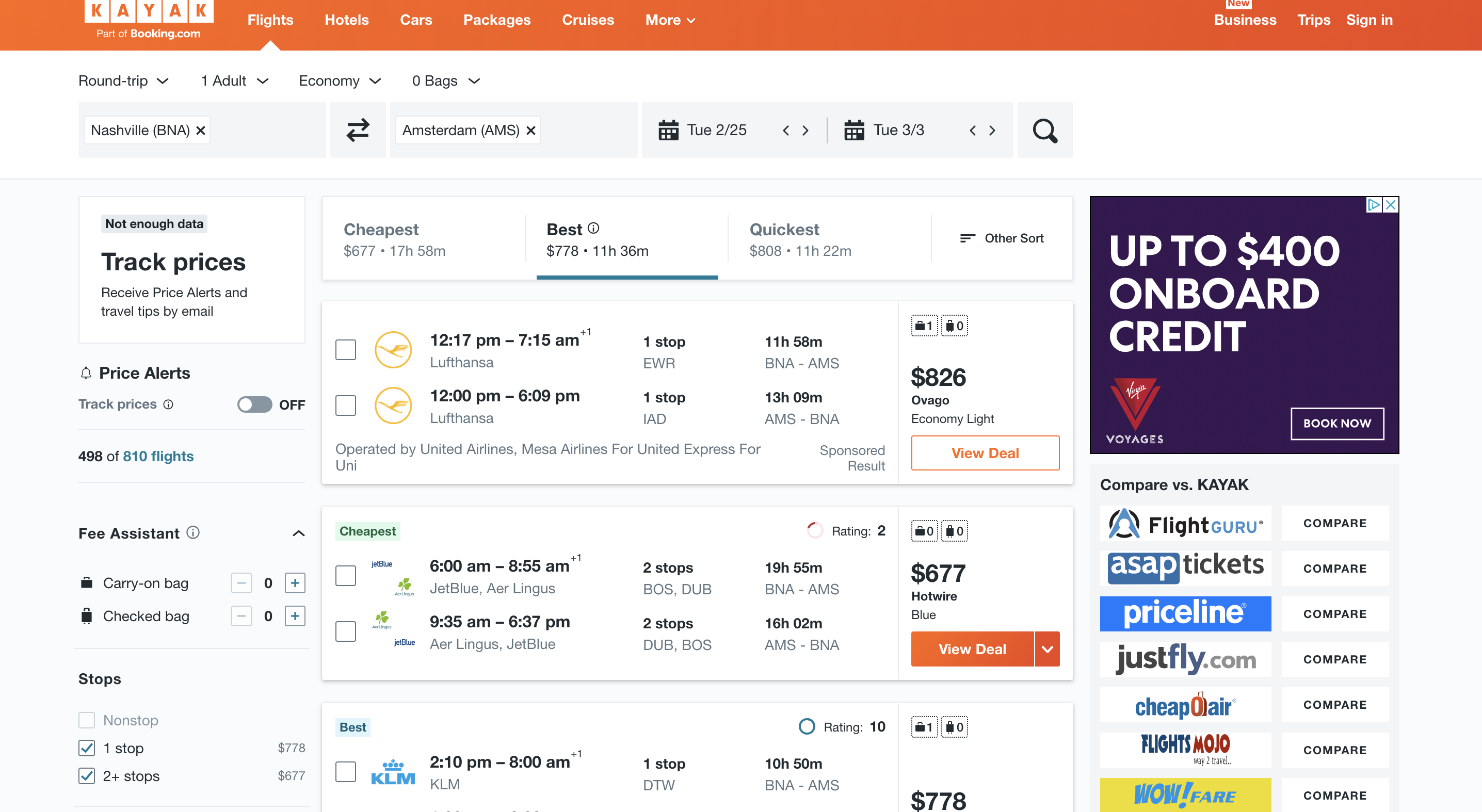Open Cruises
The height and width of the screenshot is (812, 1482).
coord(588,20)
